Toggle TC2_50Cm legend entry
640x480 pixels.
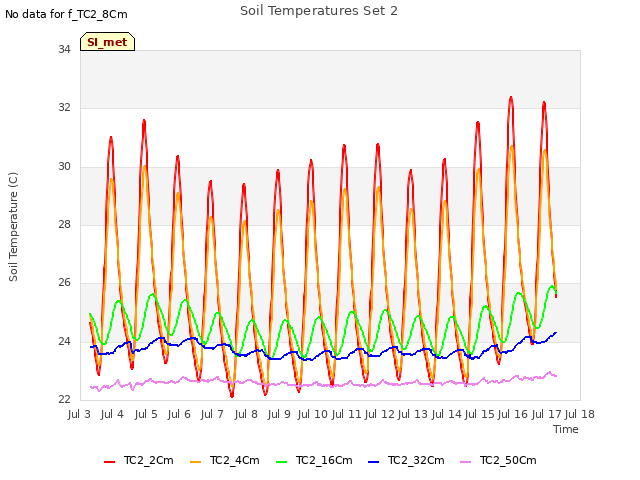498,460
